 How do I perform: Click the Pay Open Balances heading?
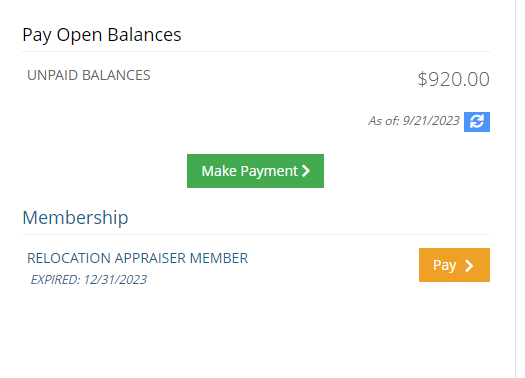pos(102,35)
